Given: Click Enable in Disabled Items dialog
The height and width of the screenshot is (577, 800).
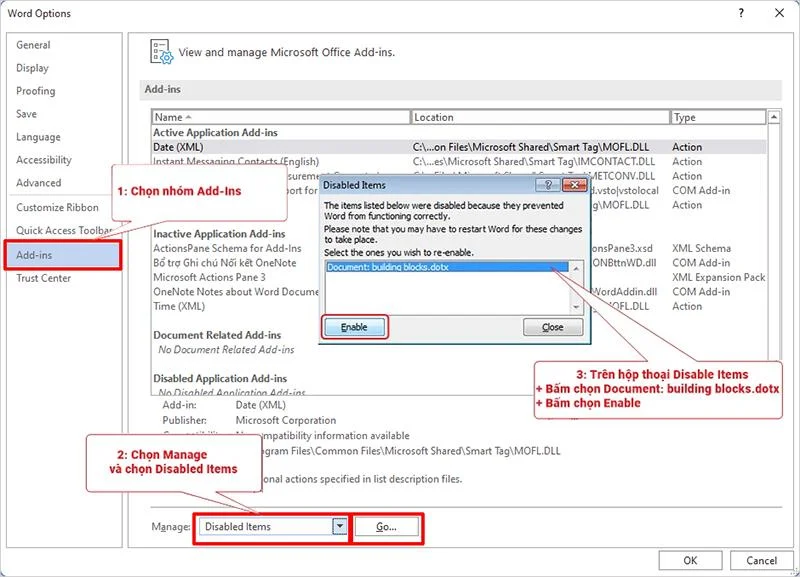Looking at the screenshot, I should [354, 327].
